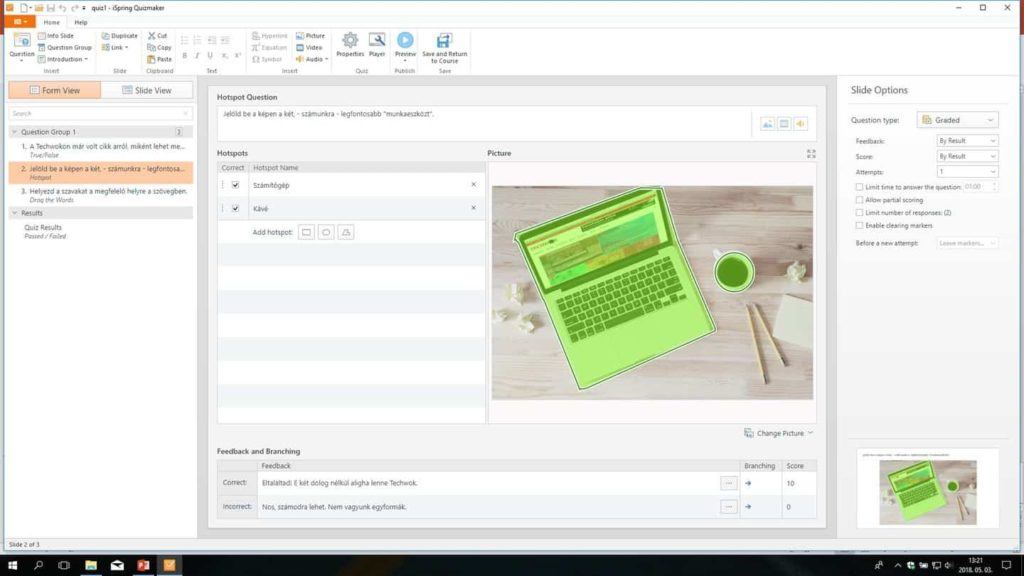The height and width of the screenshot is (576, 1024).
Task: Select the oval hotspot tool
Action: click(x=325, y=231)
